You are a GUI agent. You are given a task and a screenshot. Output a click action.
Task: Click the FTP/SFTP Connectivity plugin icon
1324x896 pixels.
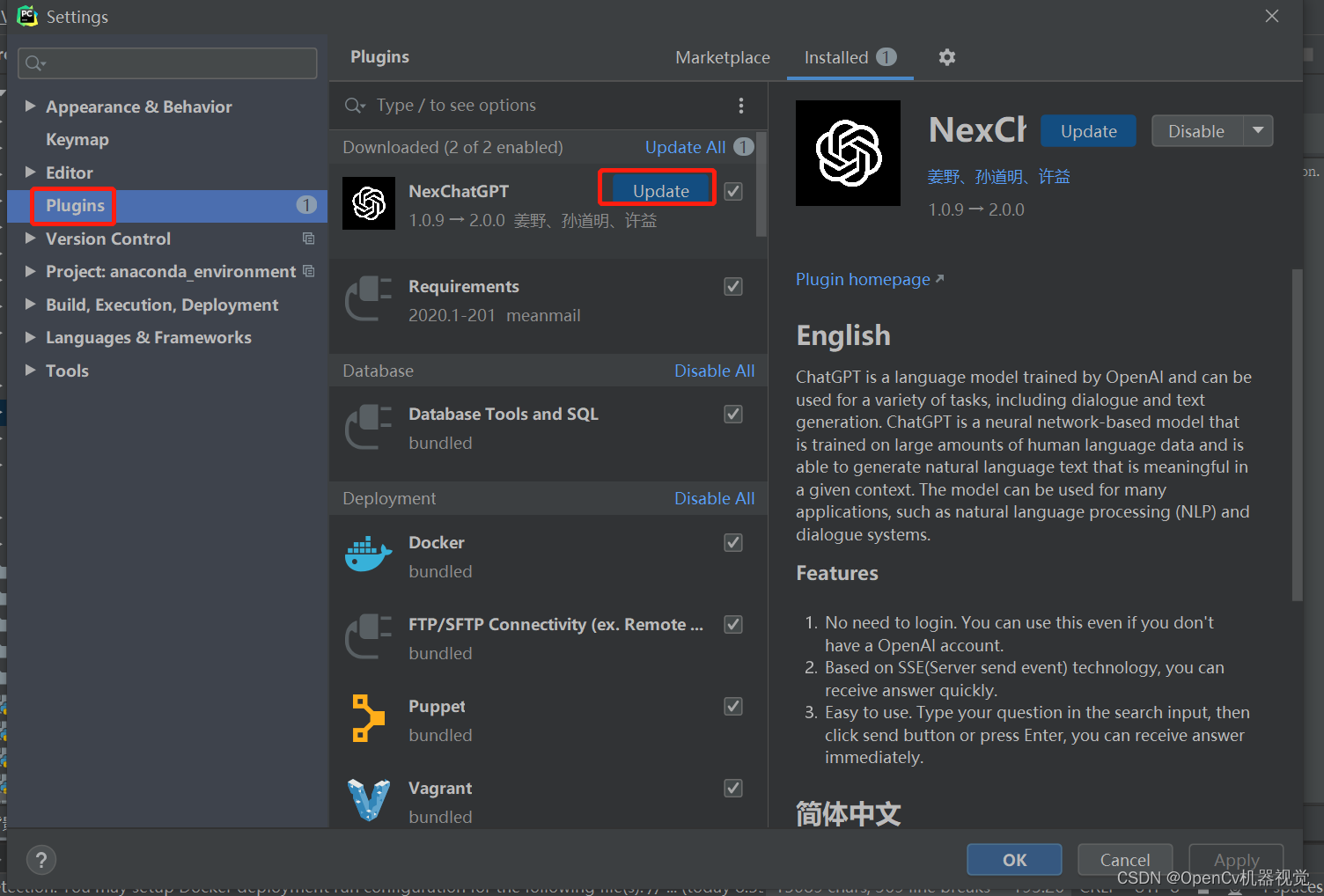(x=369, y=637)
